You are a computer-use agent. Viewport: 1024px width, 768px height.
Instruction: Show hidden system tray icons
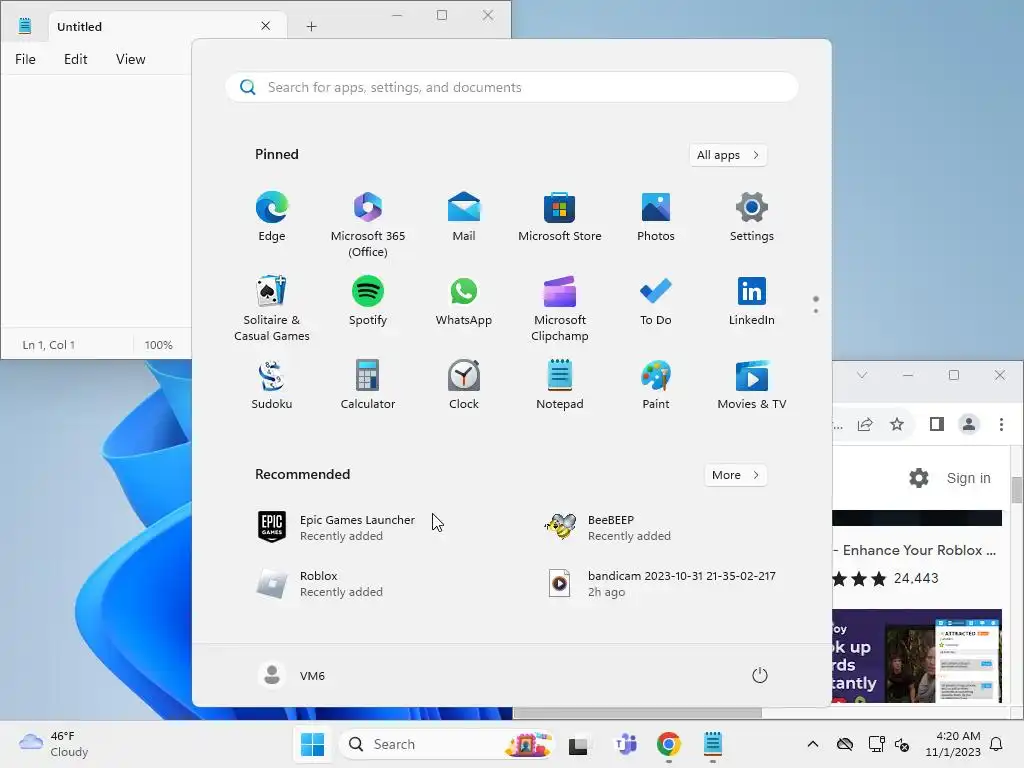coord(812,744)
